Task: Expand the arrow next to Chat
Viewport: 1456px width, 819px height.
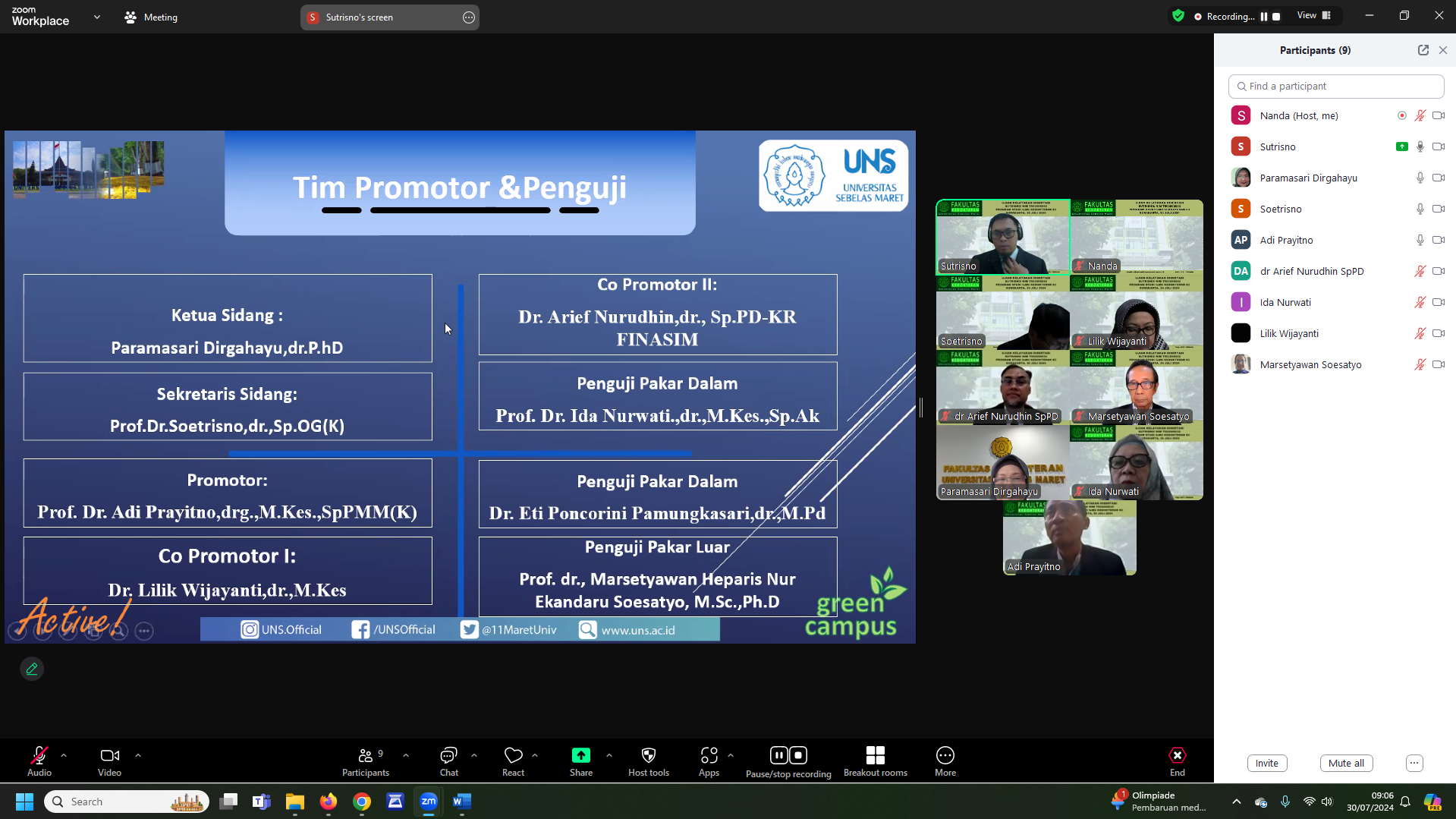Action: coord(474,755)
